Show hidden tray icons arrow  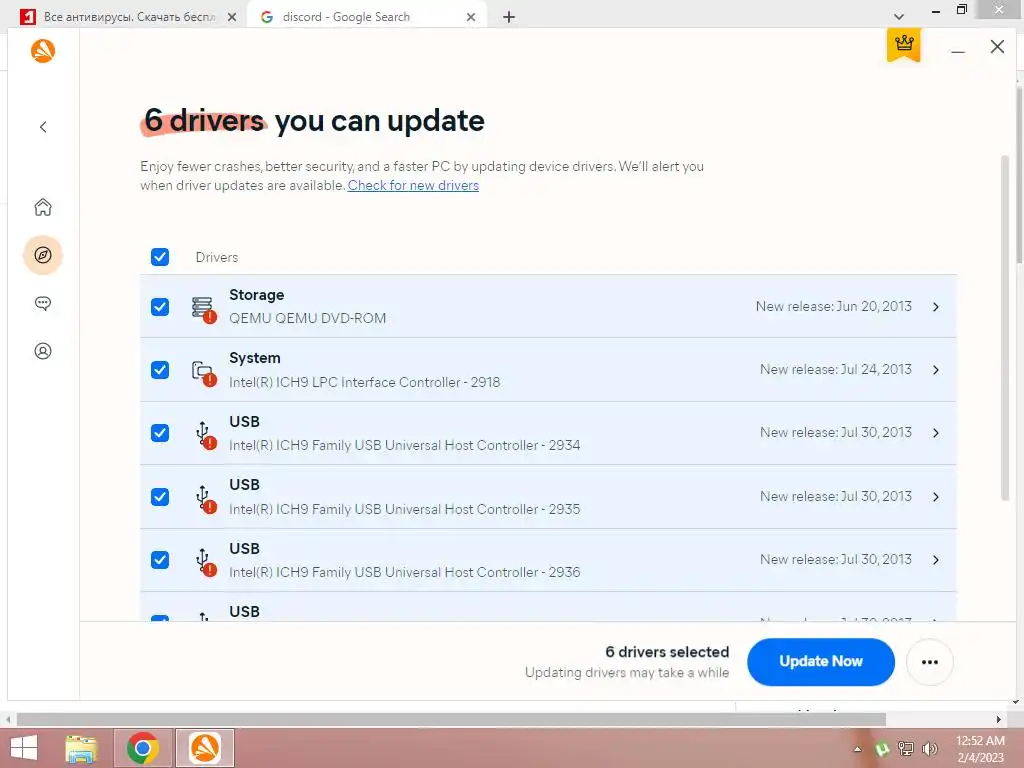[x=857, y=749]
